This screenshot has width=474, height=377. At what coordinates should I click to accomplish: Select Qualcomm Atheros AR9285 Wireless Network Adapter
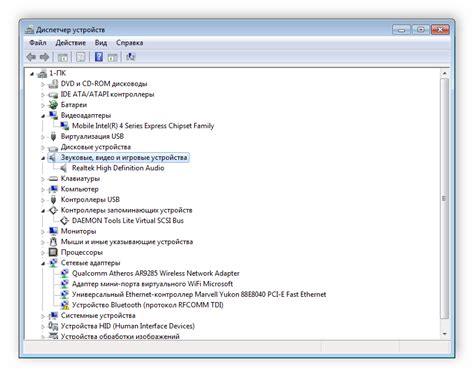click(x=156, y=273)
